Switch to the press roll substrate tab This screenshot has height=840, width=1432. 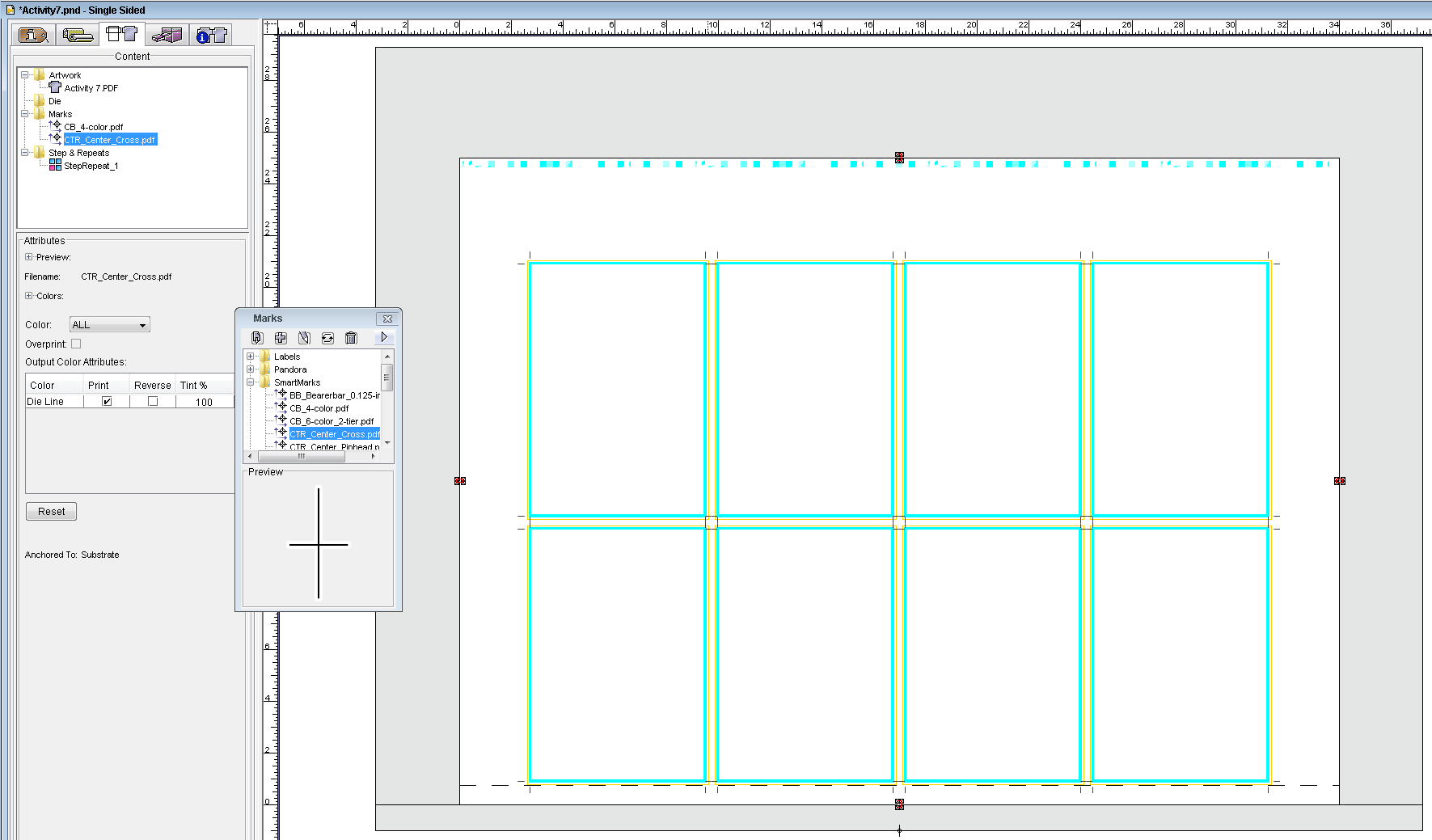pos(78,35)
